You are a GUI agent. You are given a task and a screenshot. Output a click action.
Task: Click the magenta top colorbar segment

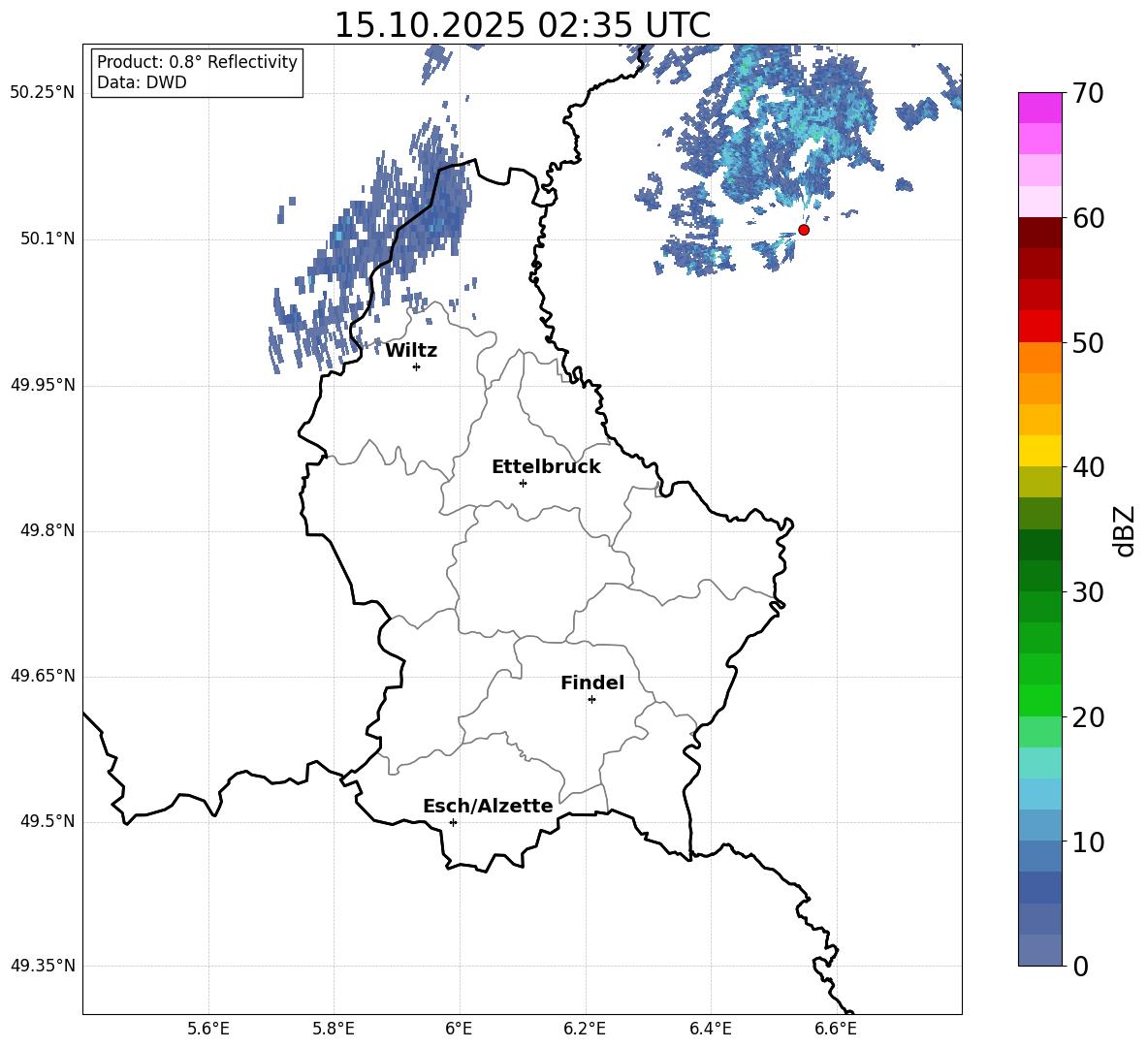pos(1039,108)
